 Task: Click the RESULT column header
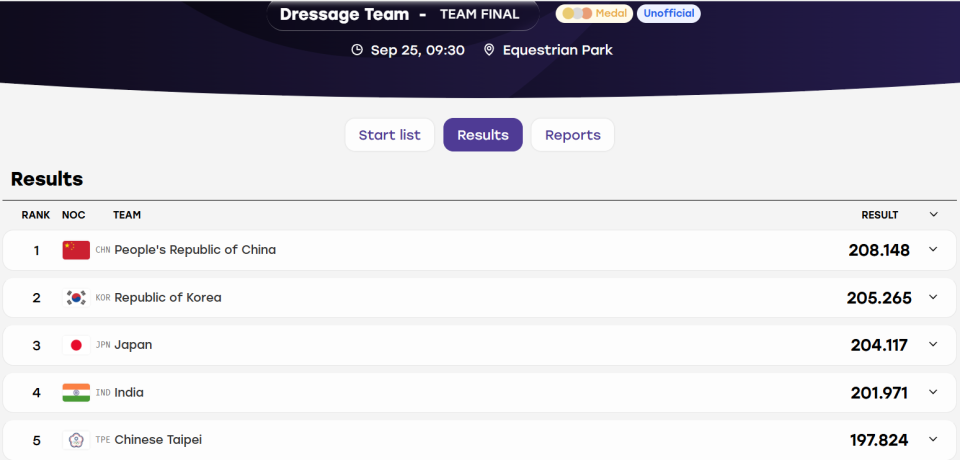point(880,215)
